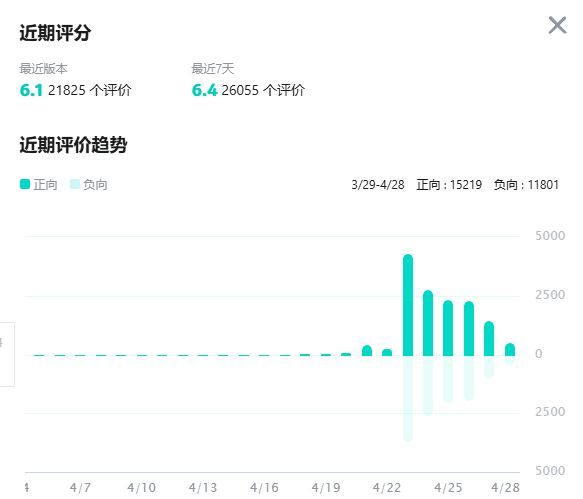Click the 最近7天 label
The image size is (583, 499).
213,69
